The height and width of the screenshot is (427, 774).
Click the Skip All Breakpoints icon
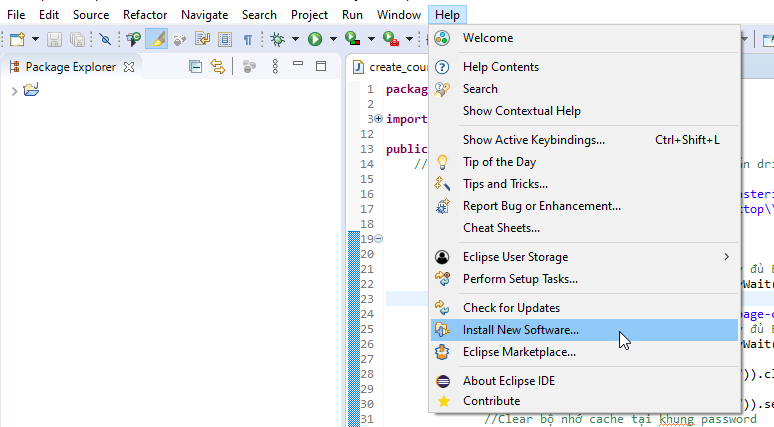(105, 39)
